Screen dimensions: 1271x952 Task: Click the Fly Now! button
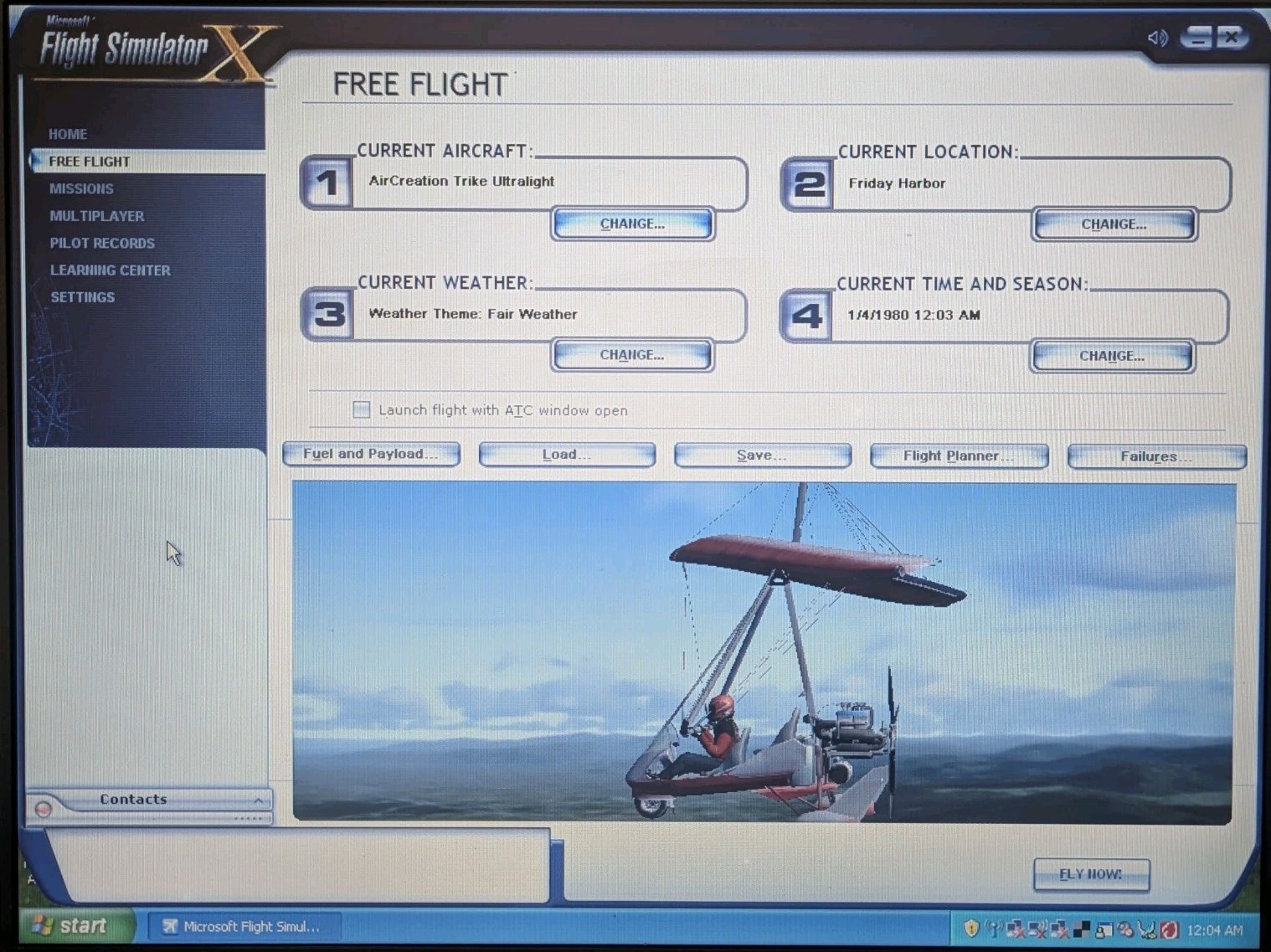[1091, 874]
